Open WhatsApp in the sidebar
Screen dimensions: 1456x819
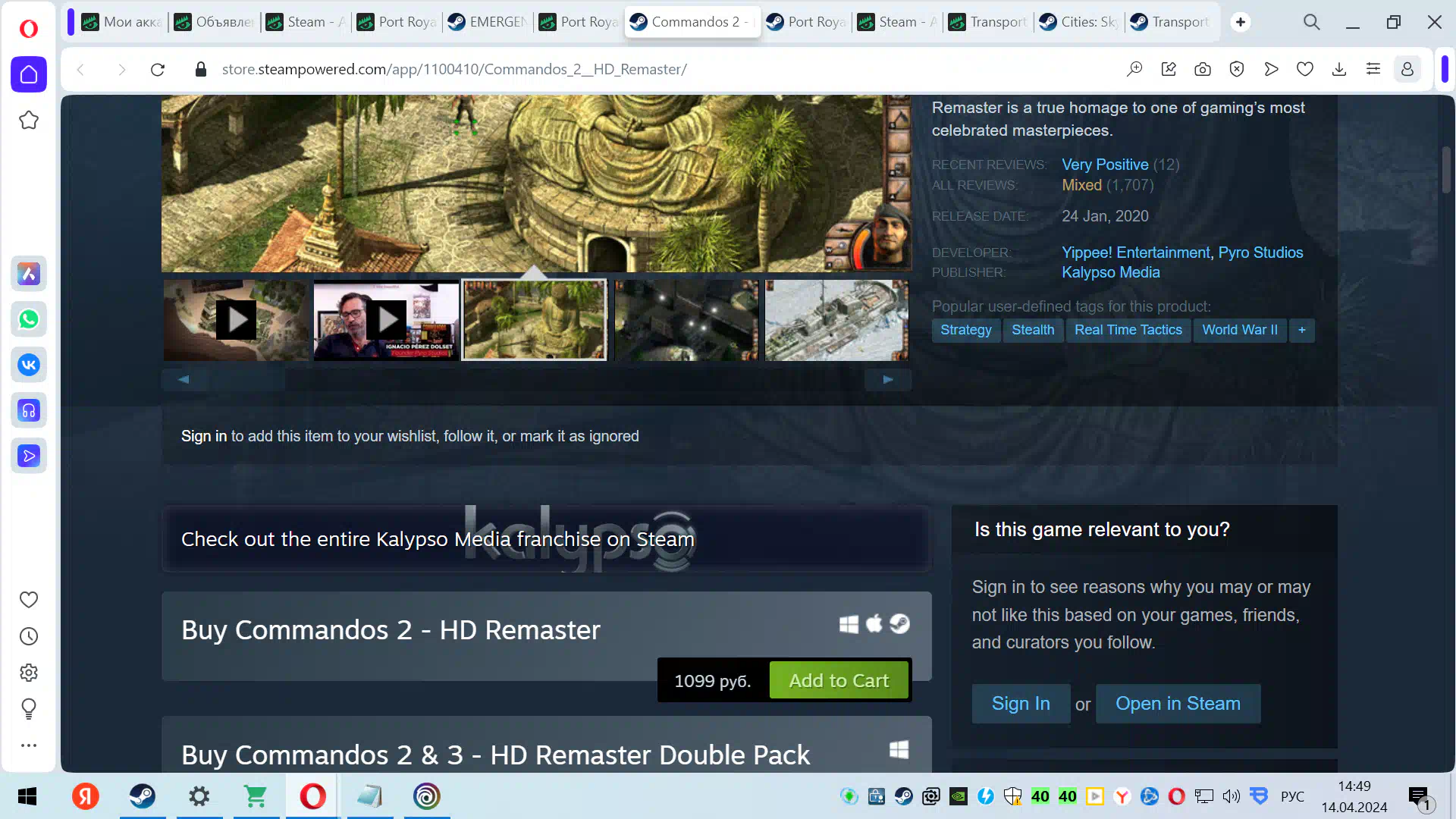29,319
